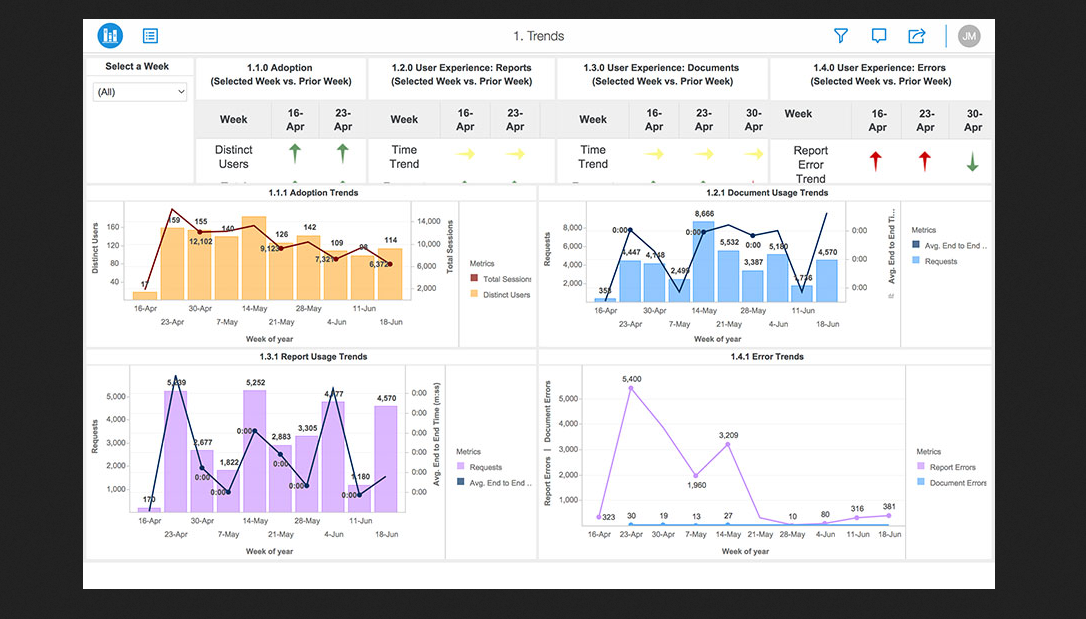Click the share export icon

pyautogui.click(x=916, y=36)
